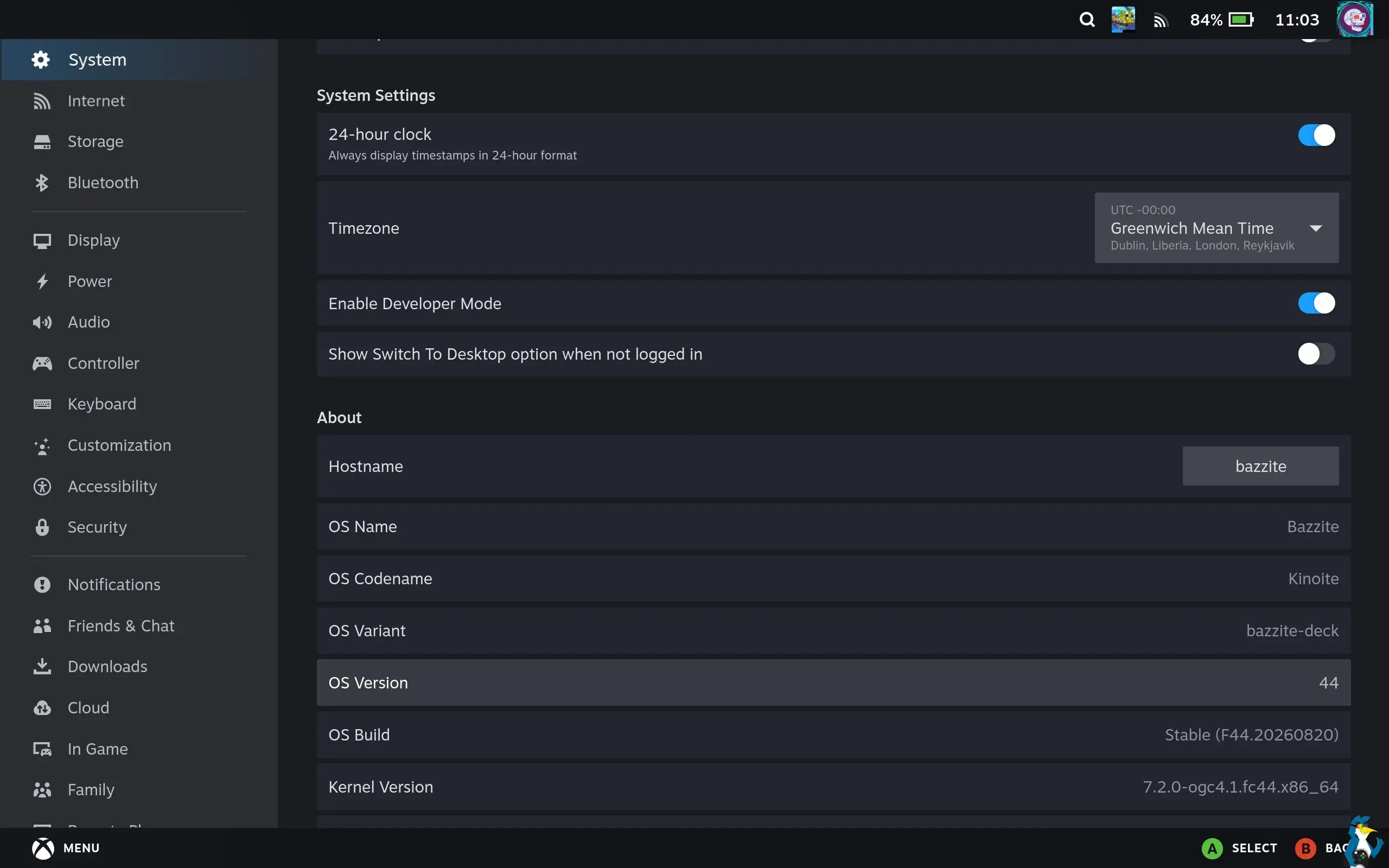Select the OS Variant row

click(833, 631)
